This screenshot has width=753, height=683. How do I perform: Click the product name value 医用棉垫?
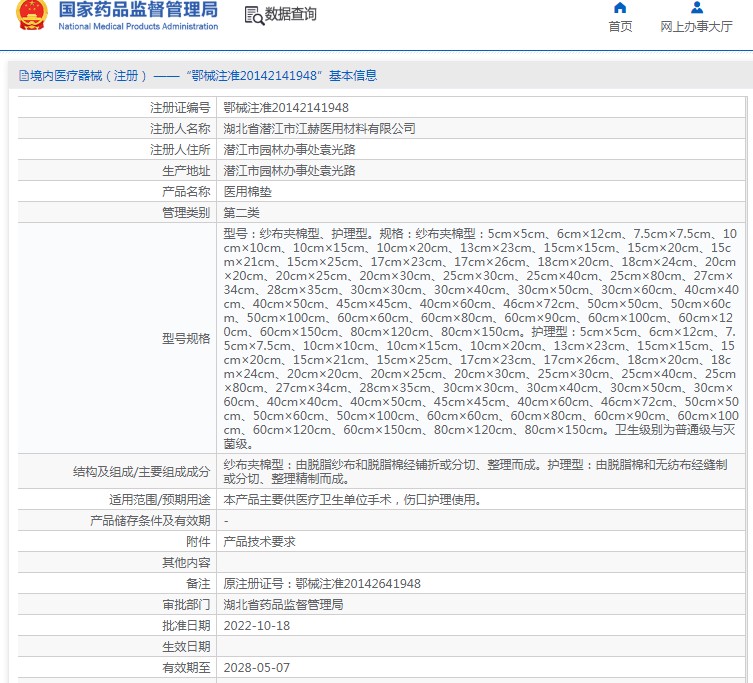(x=247, y=191)
